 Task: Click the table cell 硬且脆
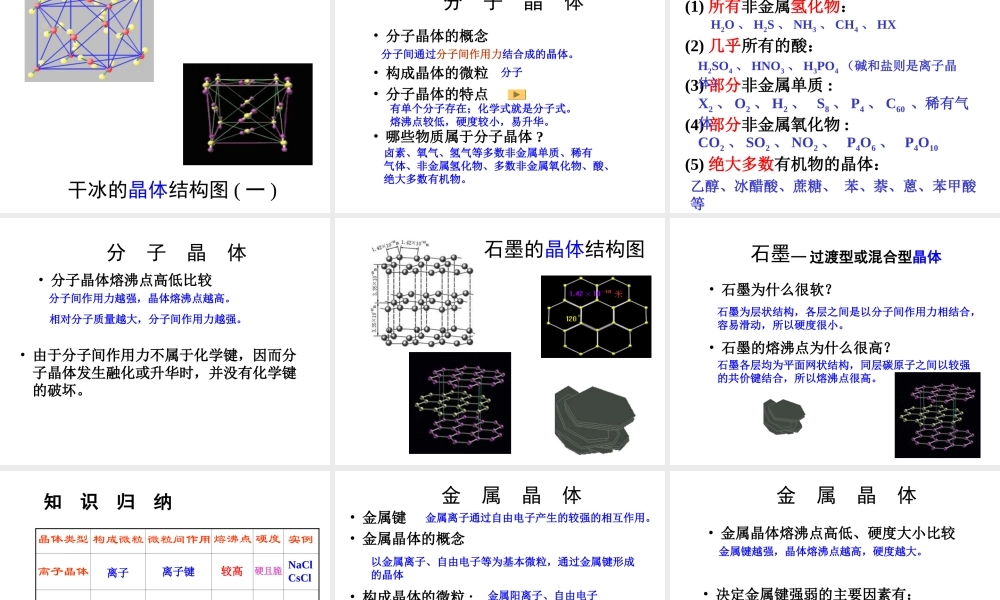(x=268, y=571)
